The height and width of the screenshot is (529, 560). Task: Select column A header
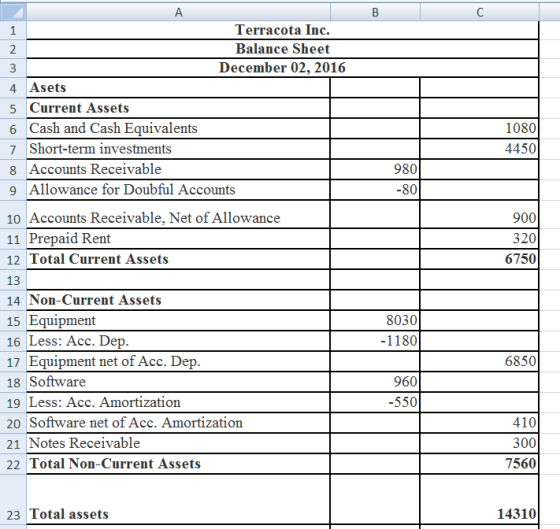coord(179,13)
